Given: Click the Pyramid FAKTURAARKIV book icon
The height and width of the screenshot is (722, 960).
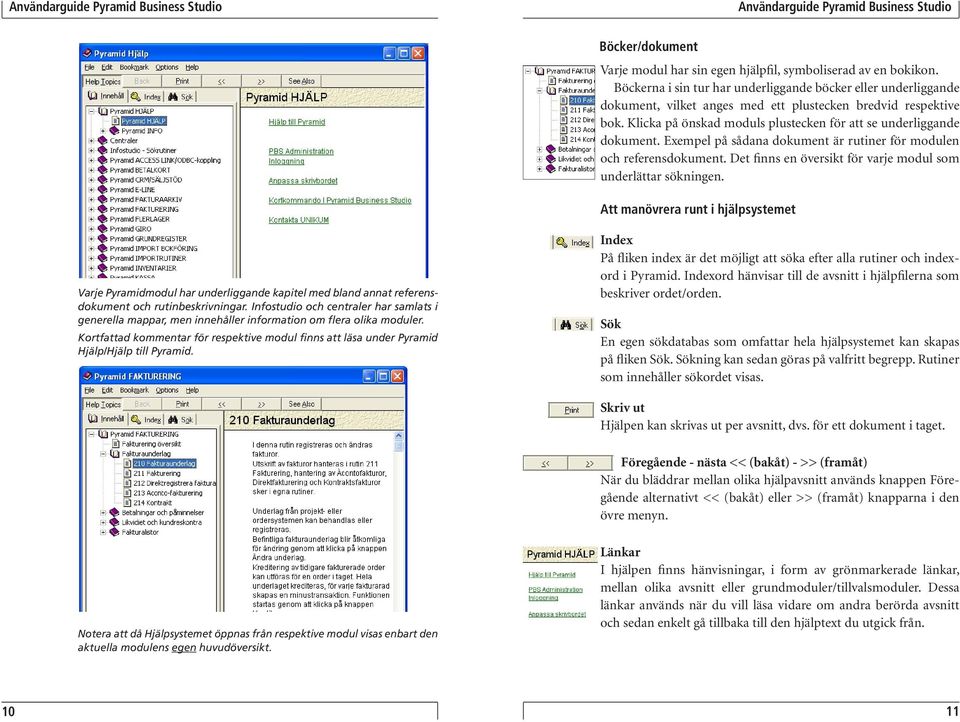Looking at the screenshot, I should pyautogui.click(x=103, y=200).
